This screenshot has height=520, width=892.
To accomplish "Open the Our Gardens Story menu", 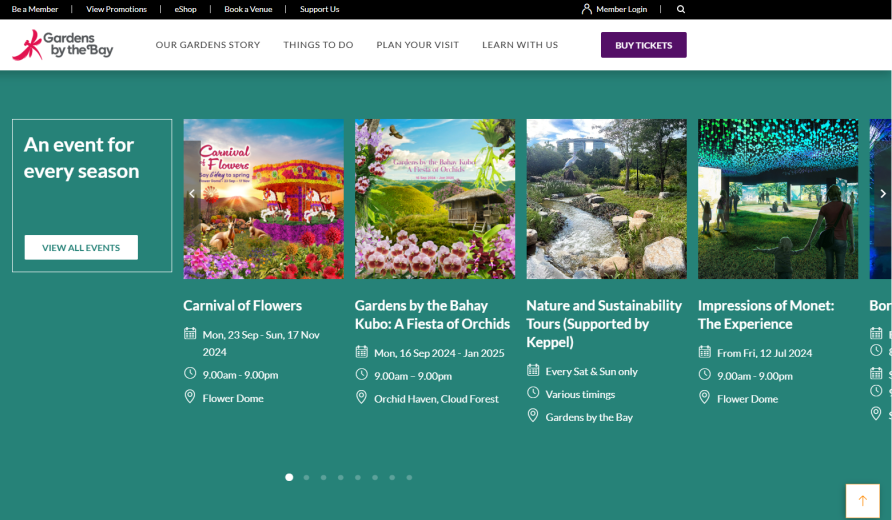I will [x=208, y=45].
